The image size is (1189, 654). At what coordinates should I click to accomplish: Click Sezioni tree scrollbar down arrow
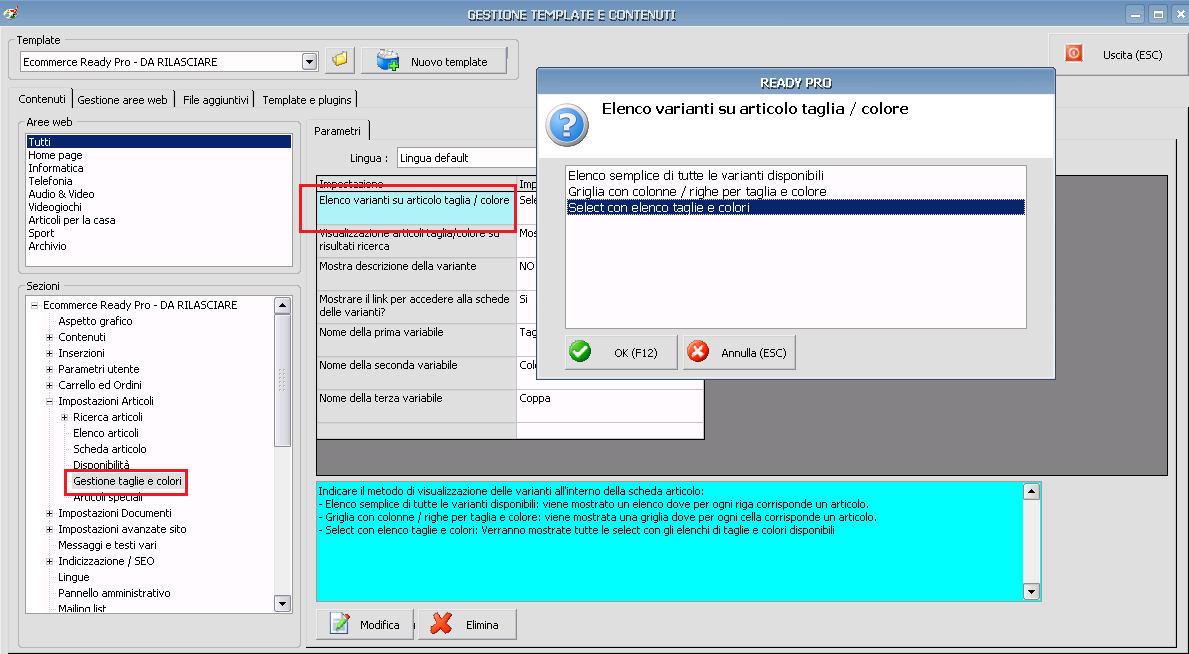(x=282, y=604)
